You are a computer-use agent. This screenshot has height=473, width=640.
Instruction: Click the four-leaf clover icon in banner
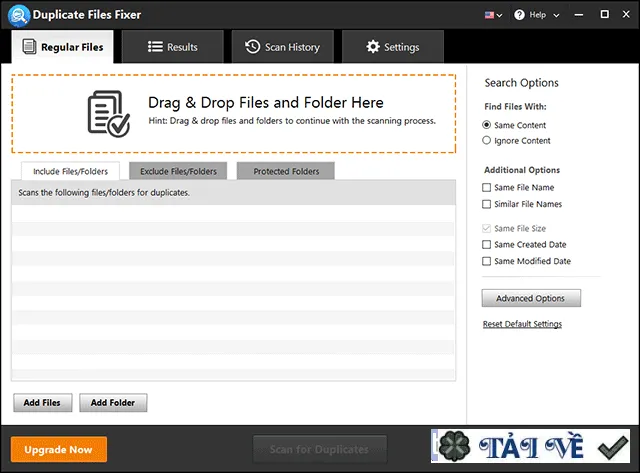click(x=454, y=446)
